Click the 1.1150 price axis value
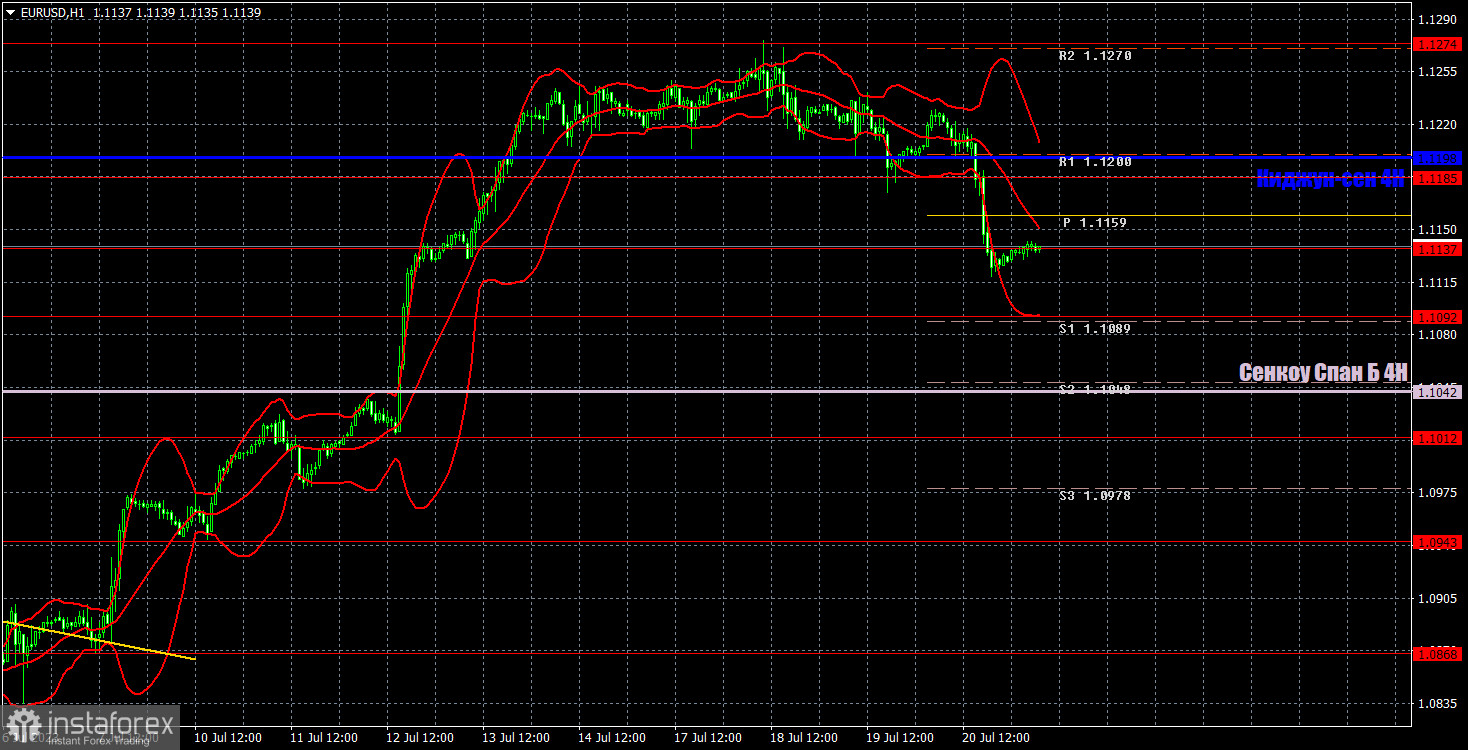Viewport: 1468px width, 750px height. click(x=1438, y=230)
